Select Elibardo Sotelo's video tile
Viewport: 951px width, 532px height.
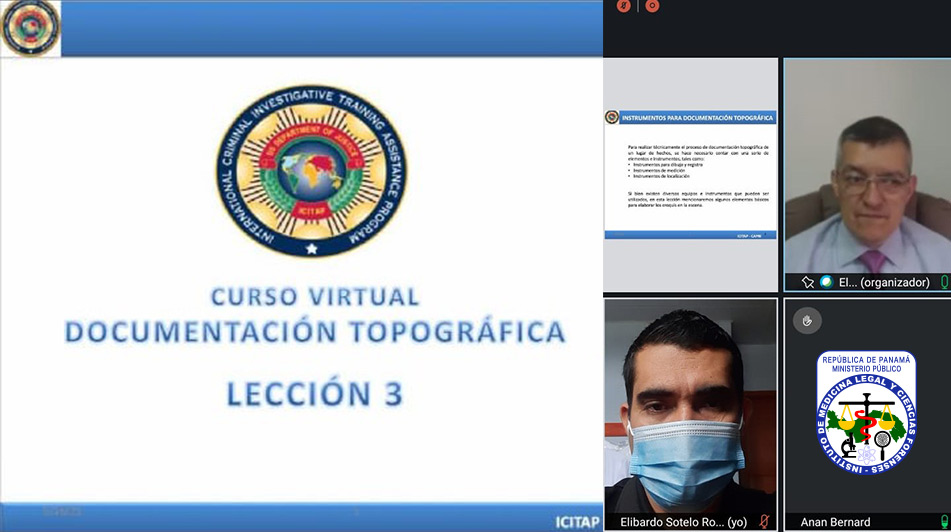tap(690, 415)
